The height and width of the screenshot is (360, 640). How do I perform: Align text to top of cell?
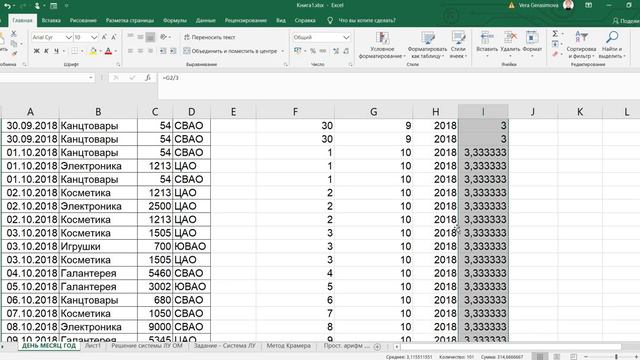[131, 37]
